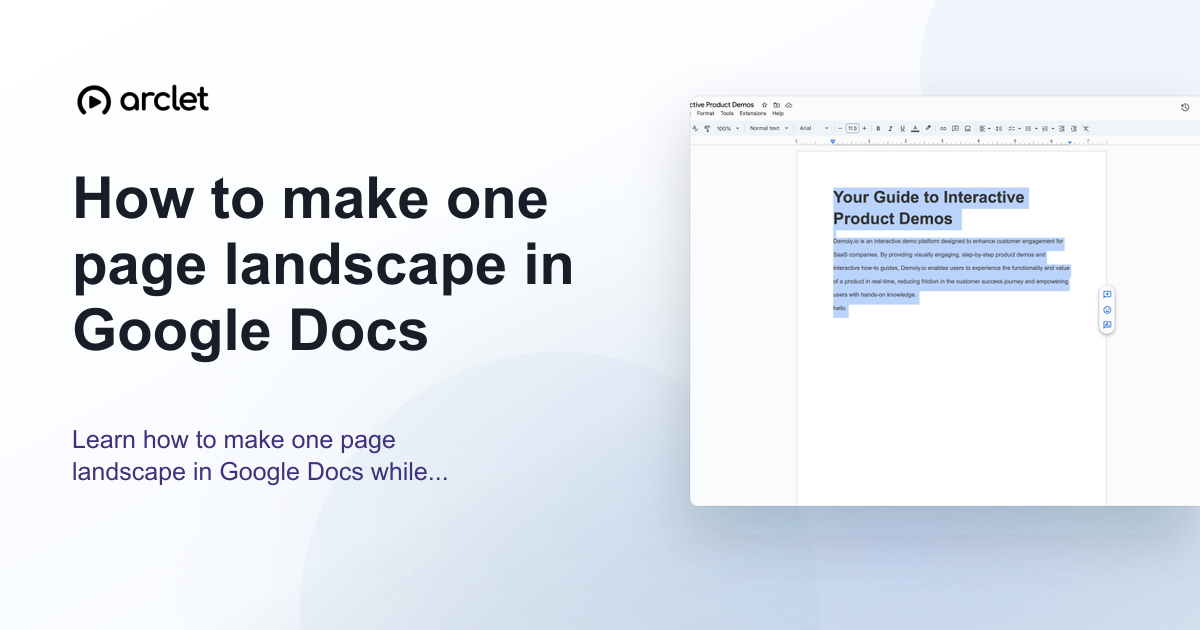This screenshot has width=1200, height=630.
Task: Click the add comment icon in the page margin
Action: coord(1107,295)
